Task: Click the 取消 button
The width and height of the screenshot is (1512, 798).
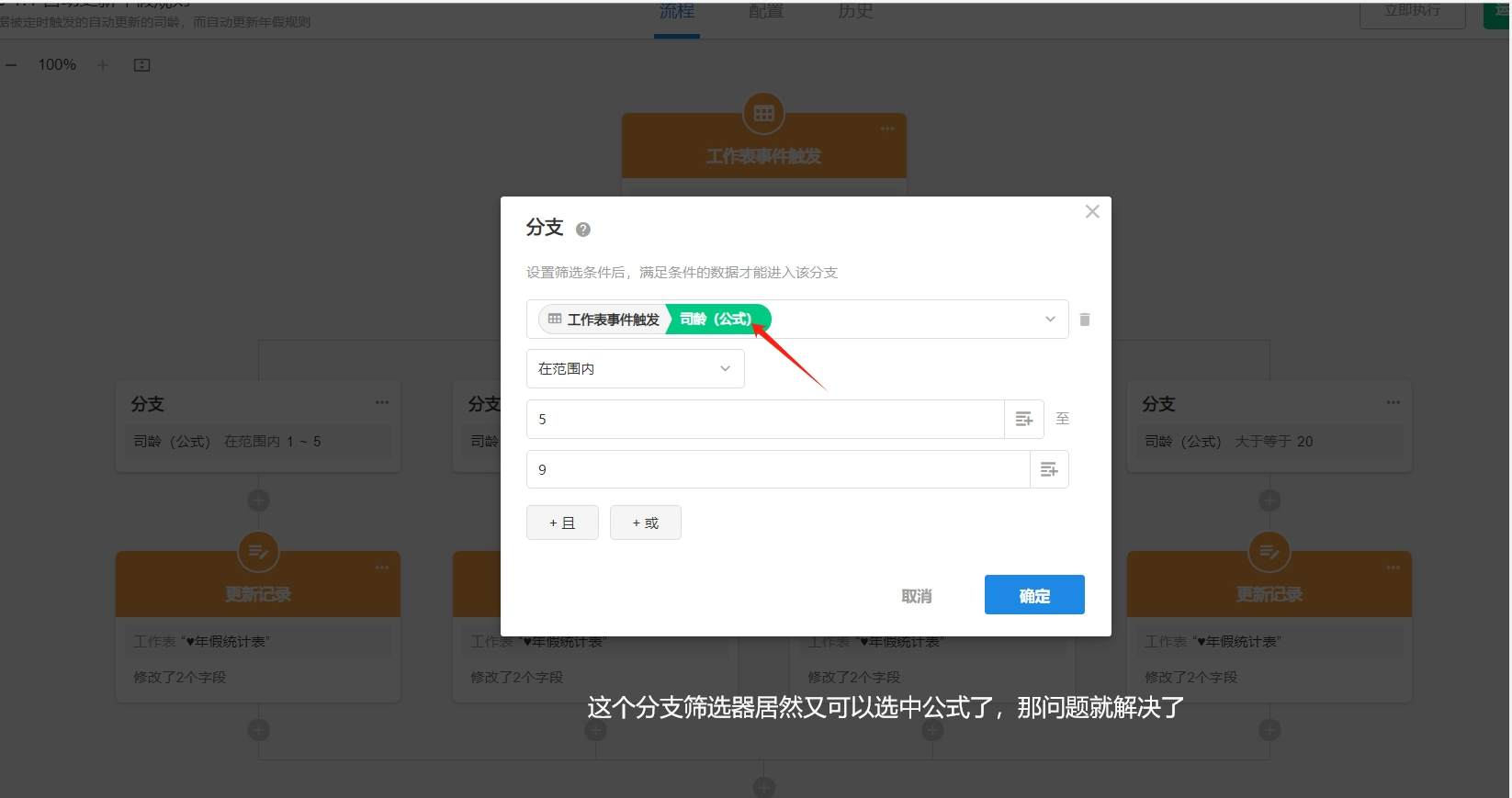Action: tap(916, 596)
